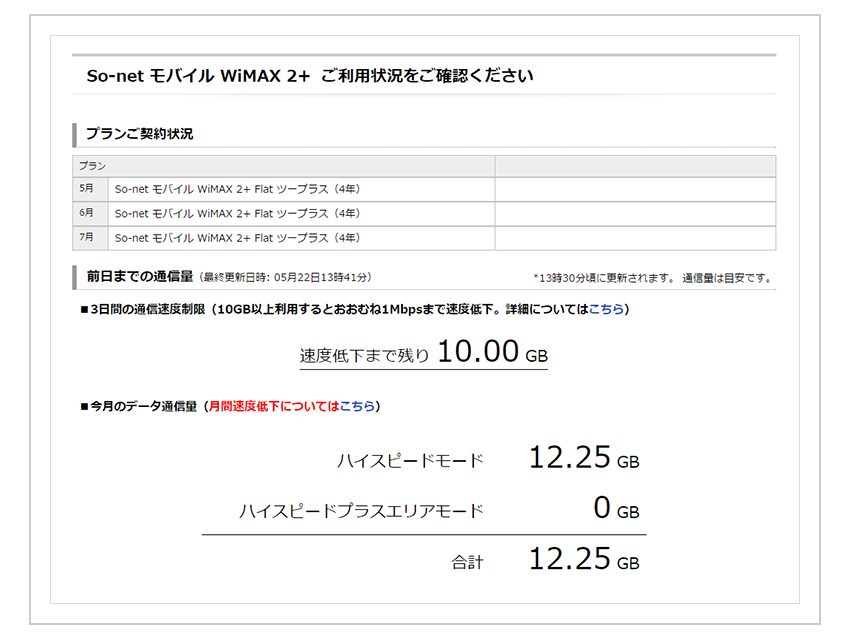Select the 7月 row label in plan table
This screenshot has height=640, width=850.
(87, 238)
